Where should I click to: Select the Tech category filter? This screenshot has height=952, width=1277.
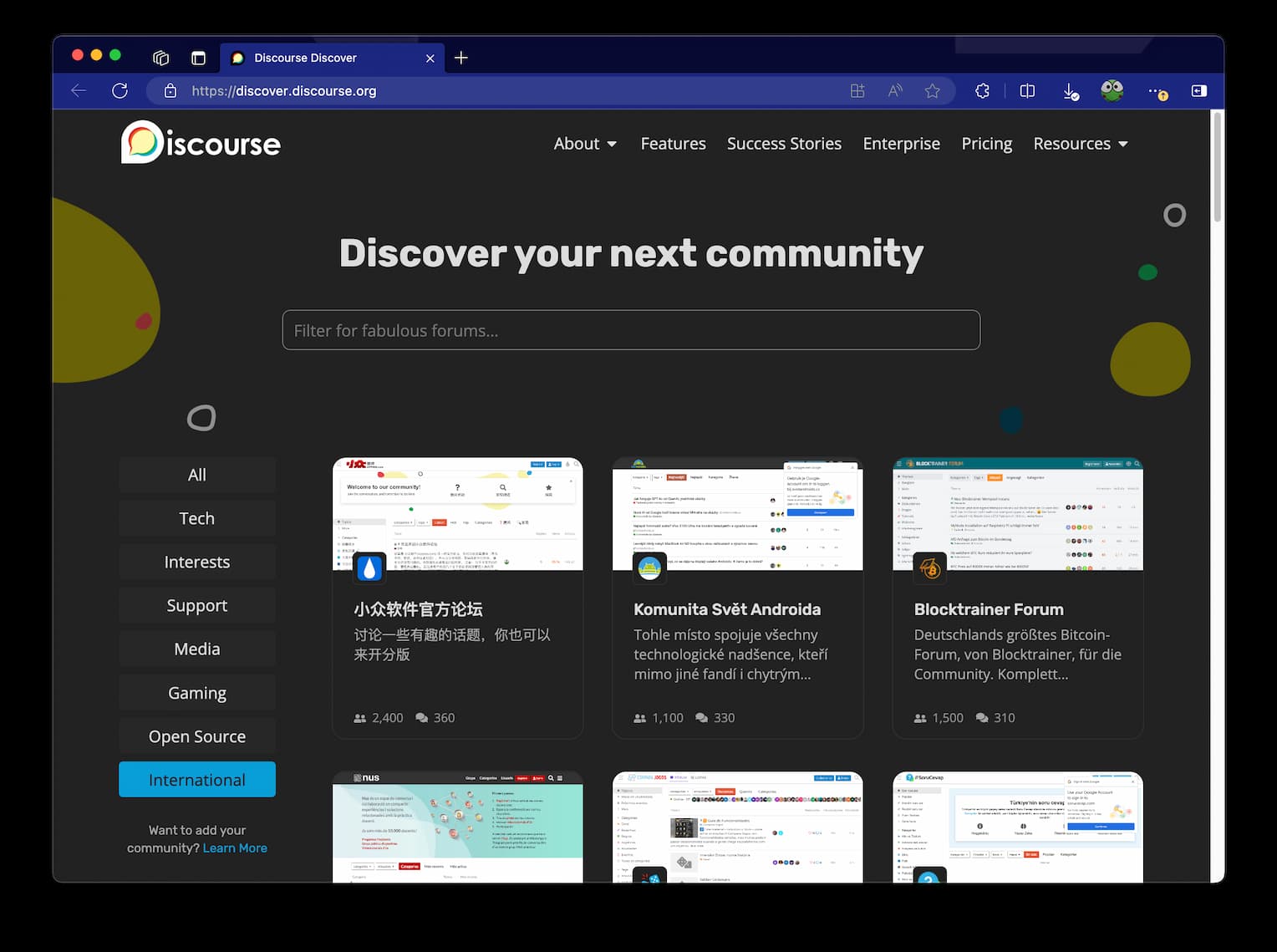coord(197,518)
